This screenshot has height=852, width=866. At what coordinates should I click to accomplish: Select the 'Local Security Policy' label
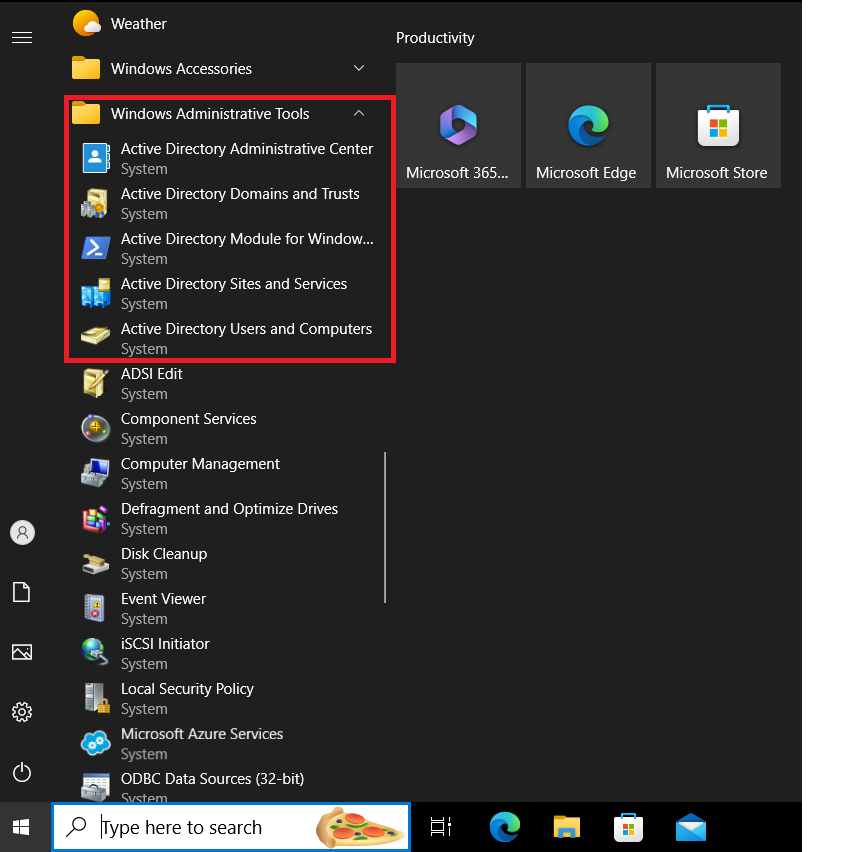tap(187, 689)
